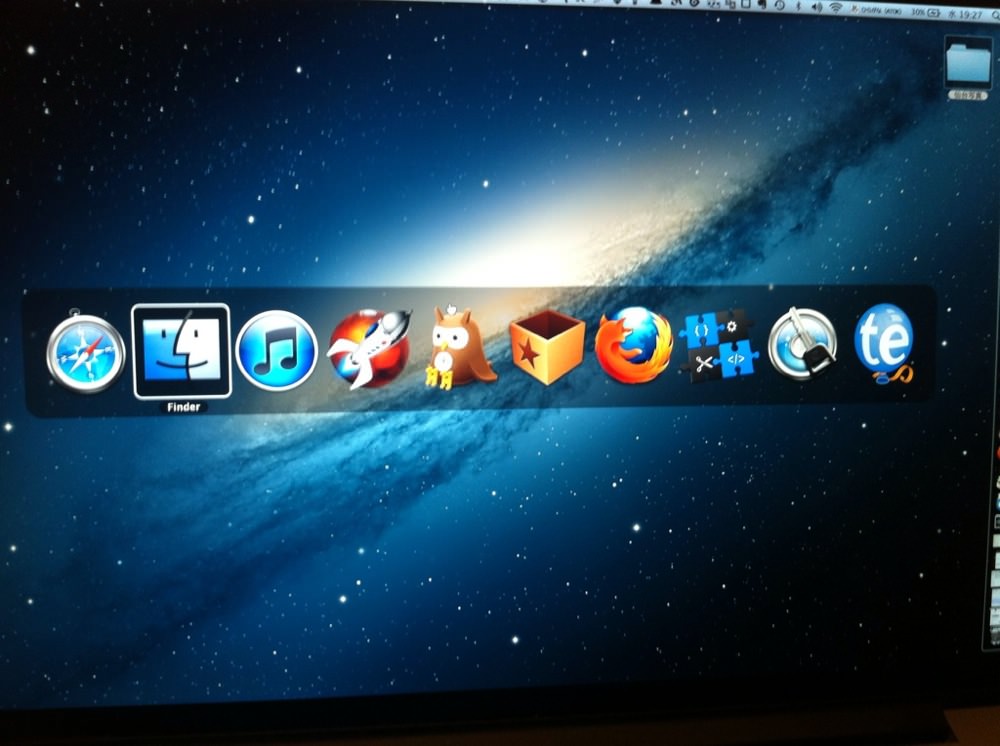Select the red rocket app icon

click(370, 349)
